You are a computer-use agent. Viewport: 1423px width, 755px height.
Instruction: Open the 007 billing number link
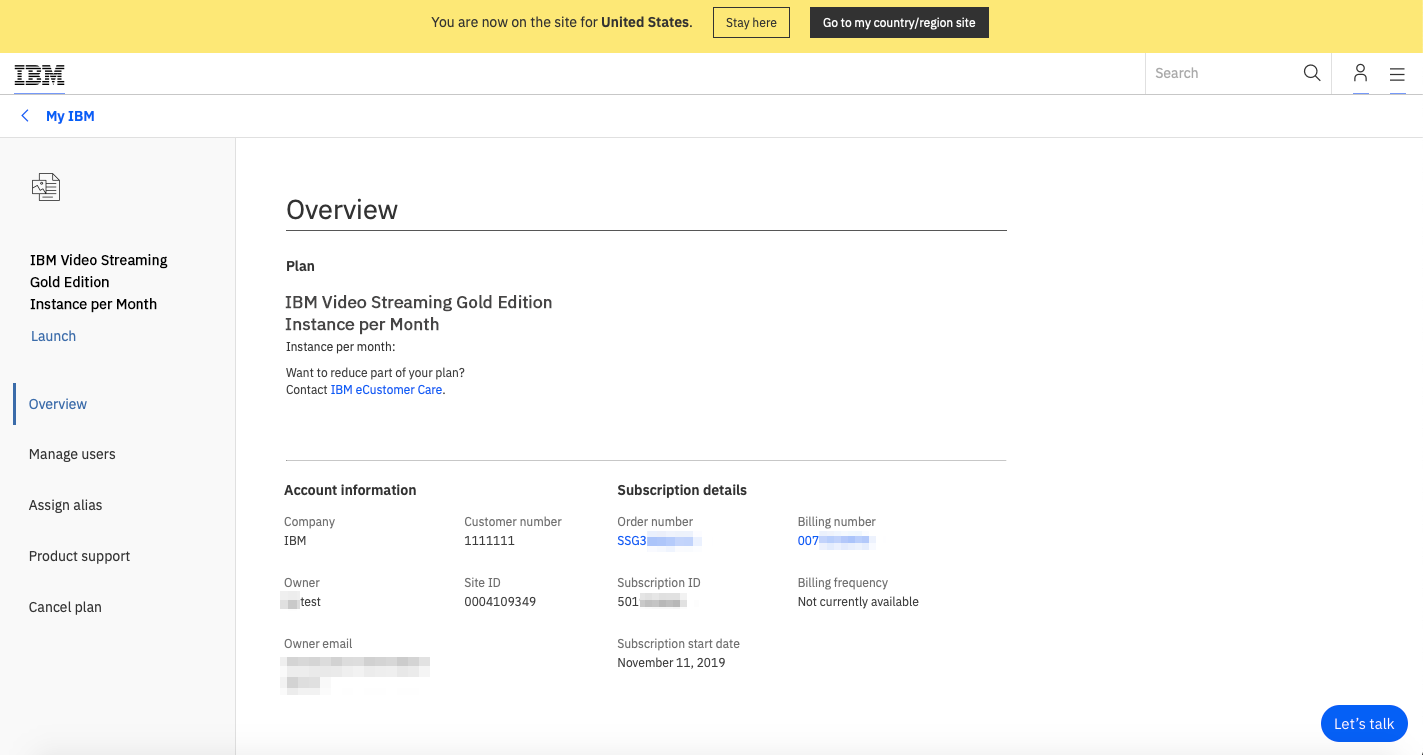[x=836, y=541]
